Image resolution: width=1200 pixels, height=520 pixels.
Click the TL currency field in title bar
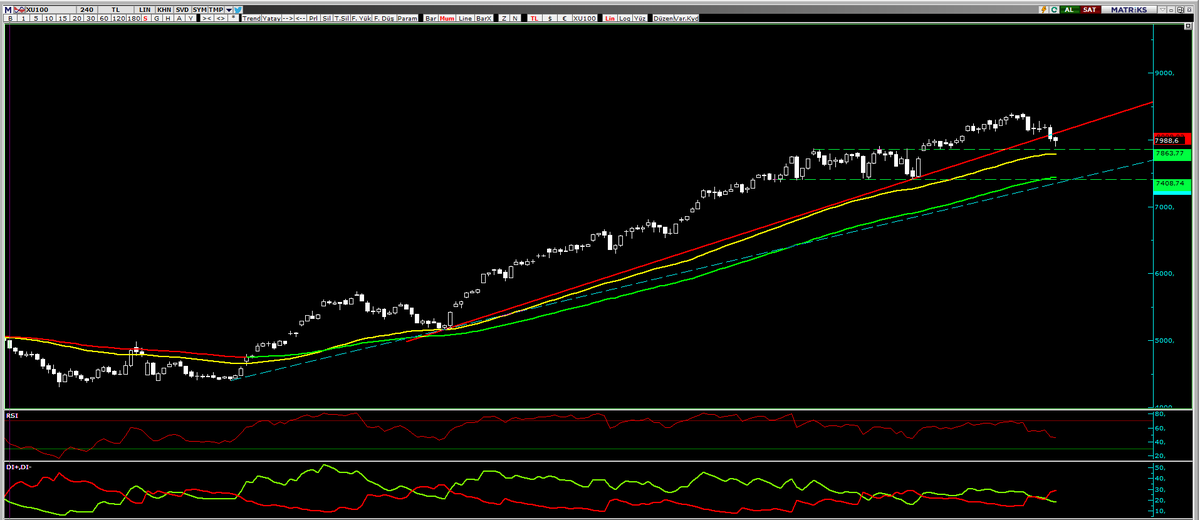pyautogui.click(x=116, y=9)
